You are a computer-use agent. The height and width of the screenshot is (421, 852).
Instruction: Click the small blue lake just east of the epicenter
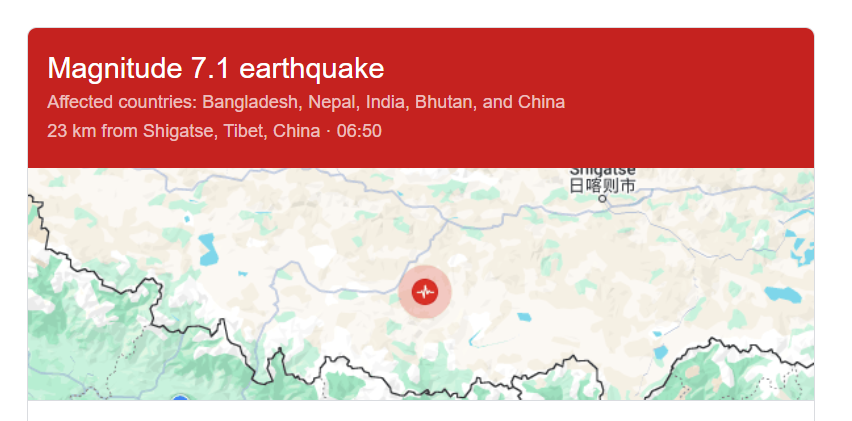pos(523,317)
